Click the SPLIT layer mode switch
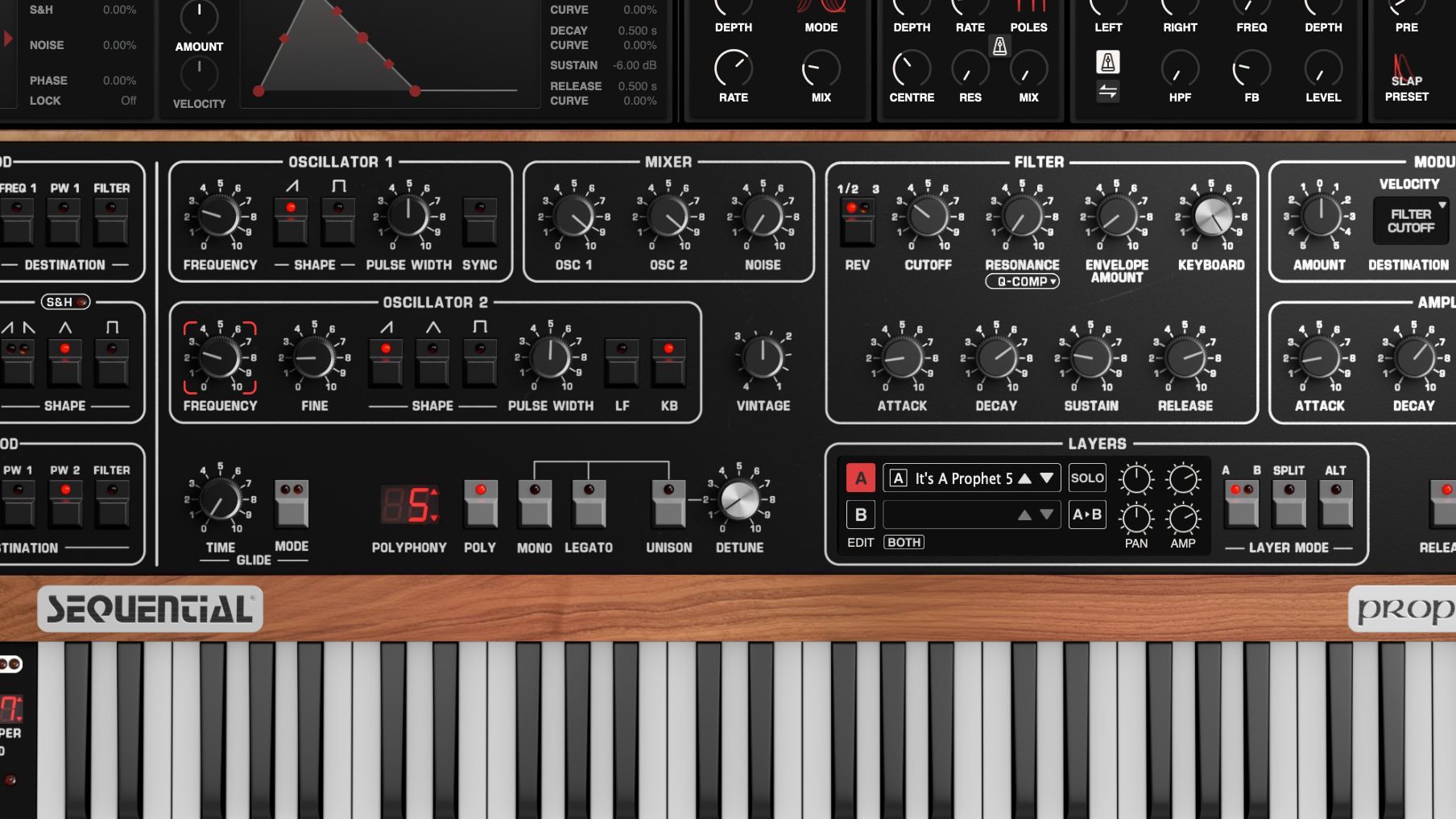 pos(1288,503)
